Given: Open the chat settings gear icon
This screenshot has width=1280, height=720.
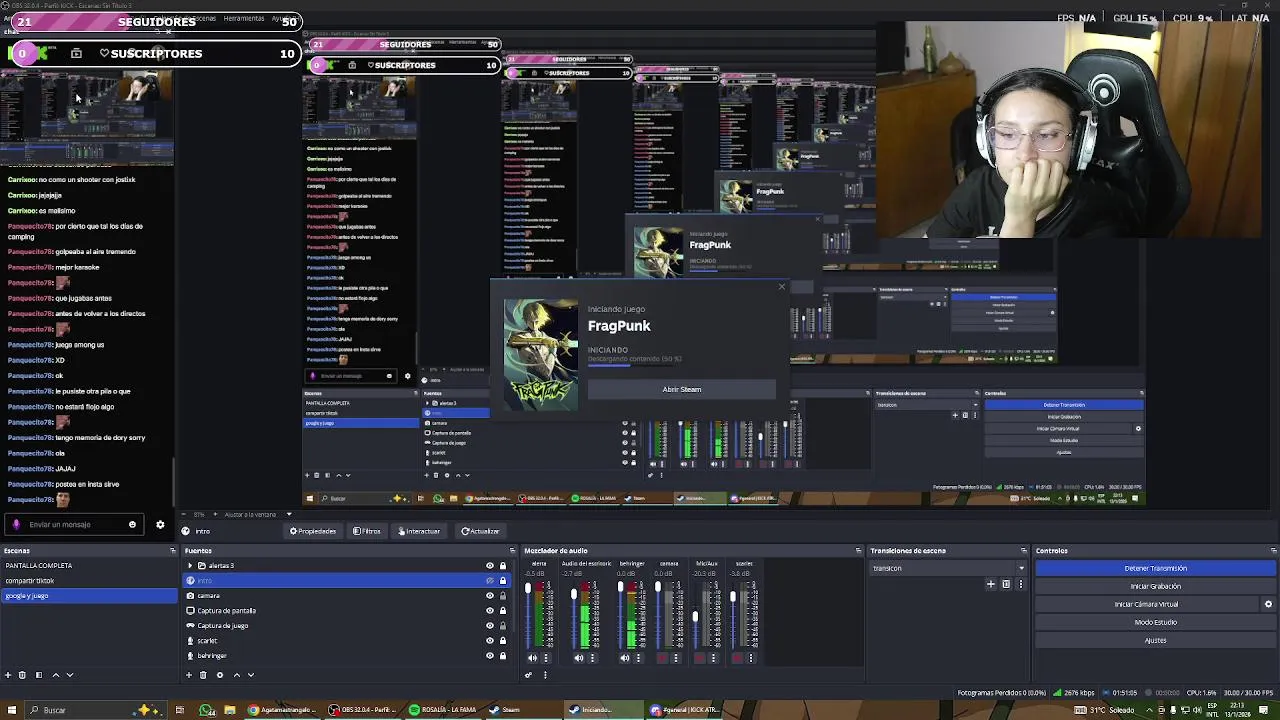Looking at the screenshot, I should 160,524.
